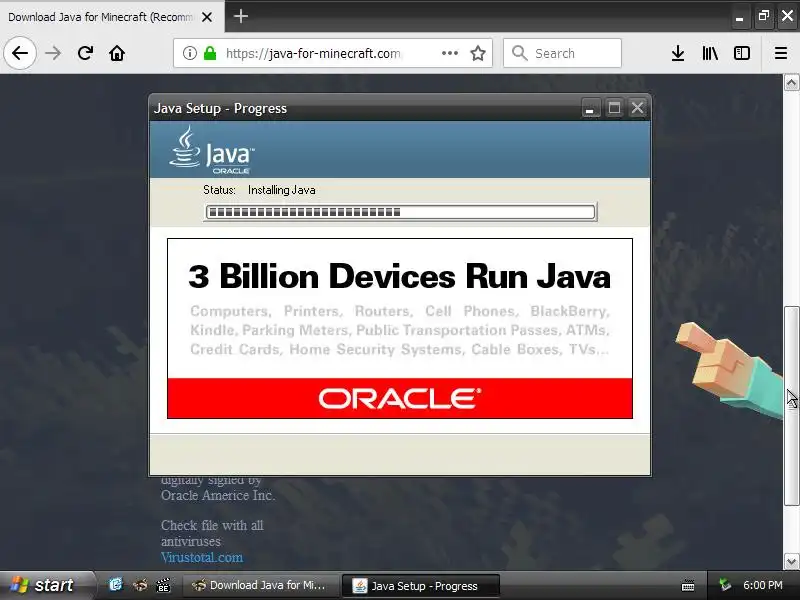Image resolution: width=800 pixels, height=600 pixels.
Task: Show site information via the info icon
Action: tap(190, 53)
